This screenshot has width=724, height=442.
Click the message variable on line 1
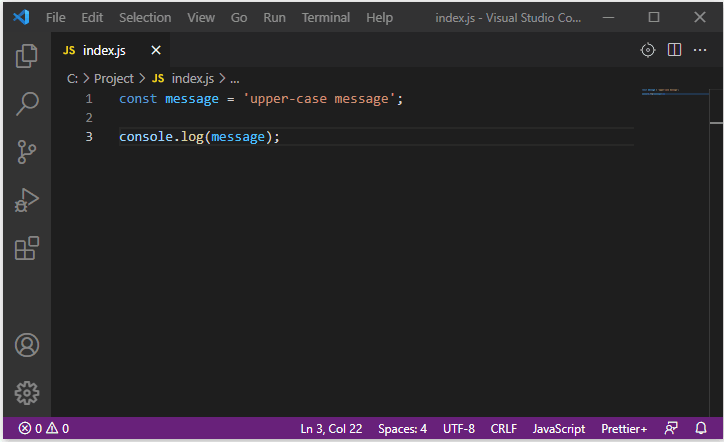192,99
